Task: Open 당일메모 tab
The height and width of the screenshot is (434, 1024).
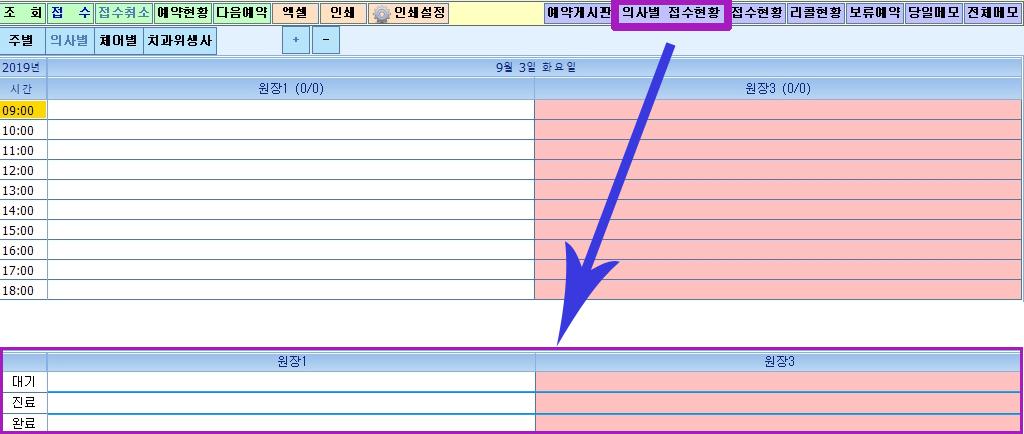Action: (x=934, y=13)
